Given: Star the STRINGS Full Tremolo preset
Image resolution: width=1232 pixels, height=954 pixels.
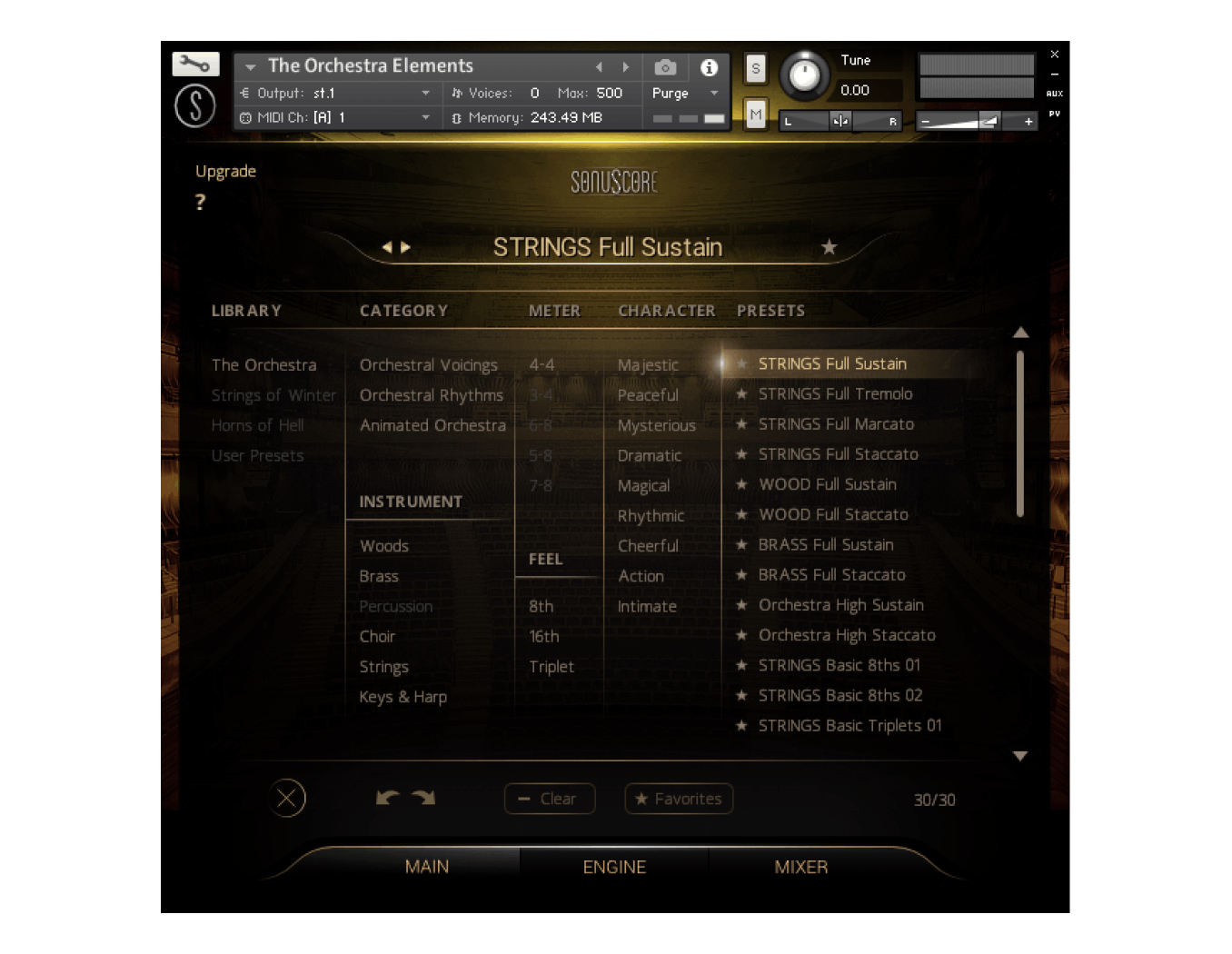Looking at the screenshot, I should pyautogui.click(x=741, y=393).
